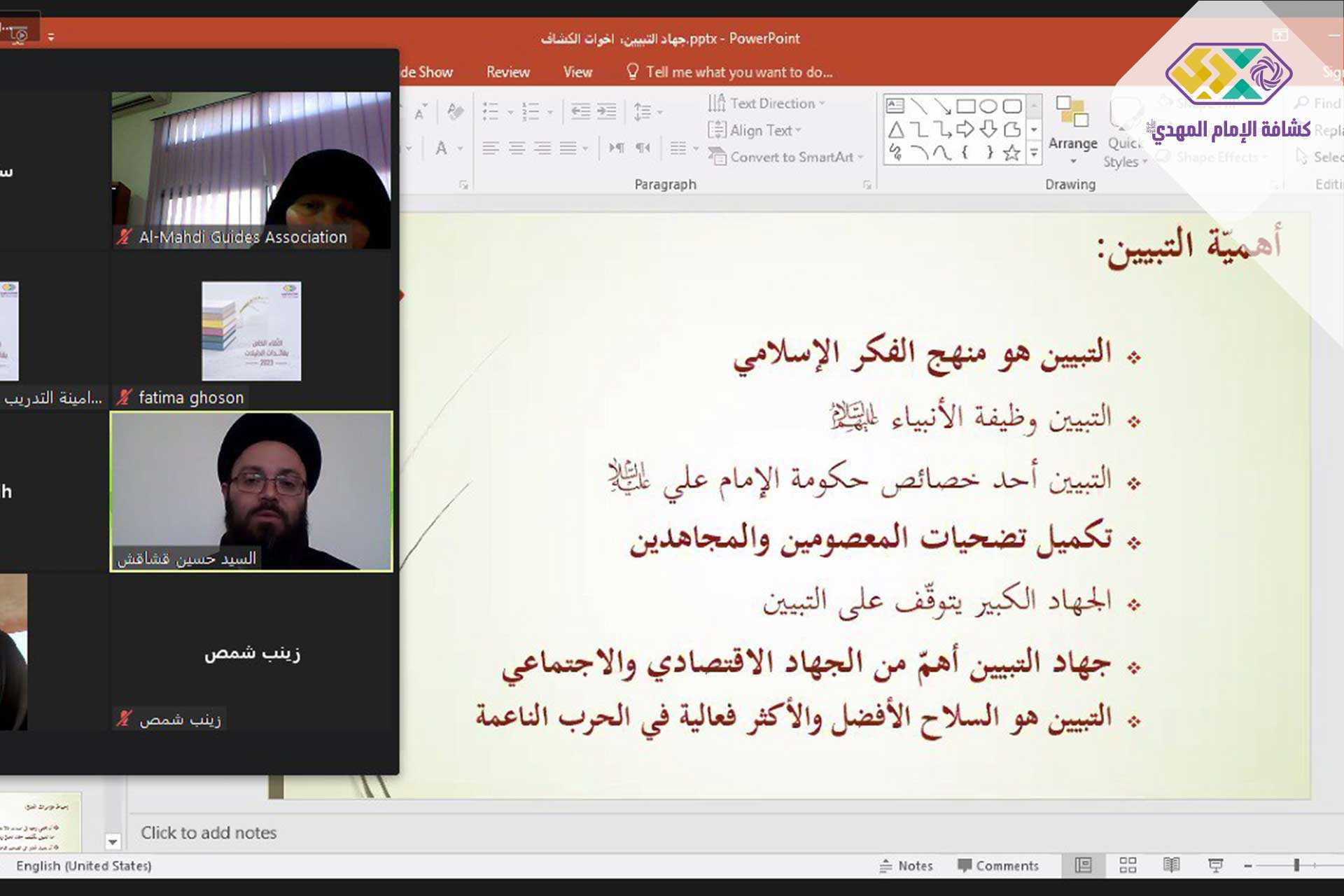Select the oval shape tool

click(988, 106)
